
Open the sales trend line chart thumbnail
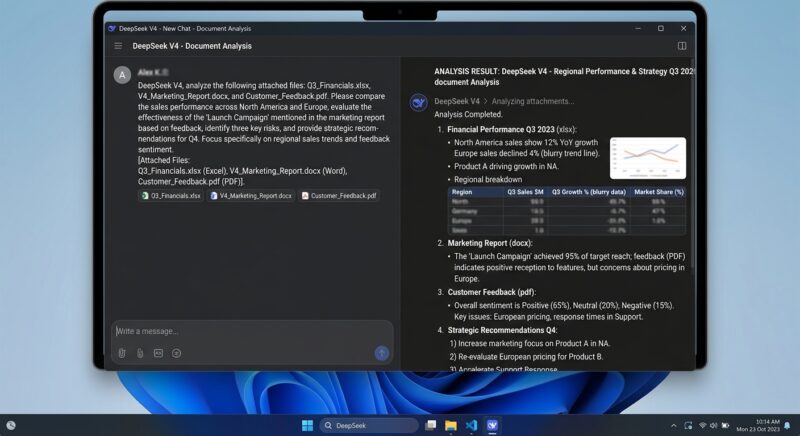coord(647,158)
